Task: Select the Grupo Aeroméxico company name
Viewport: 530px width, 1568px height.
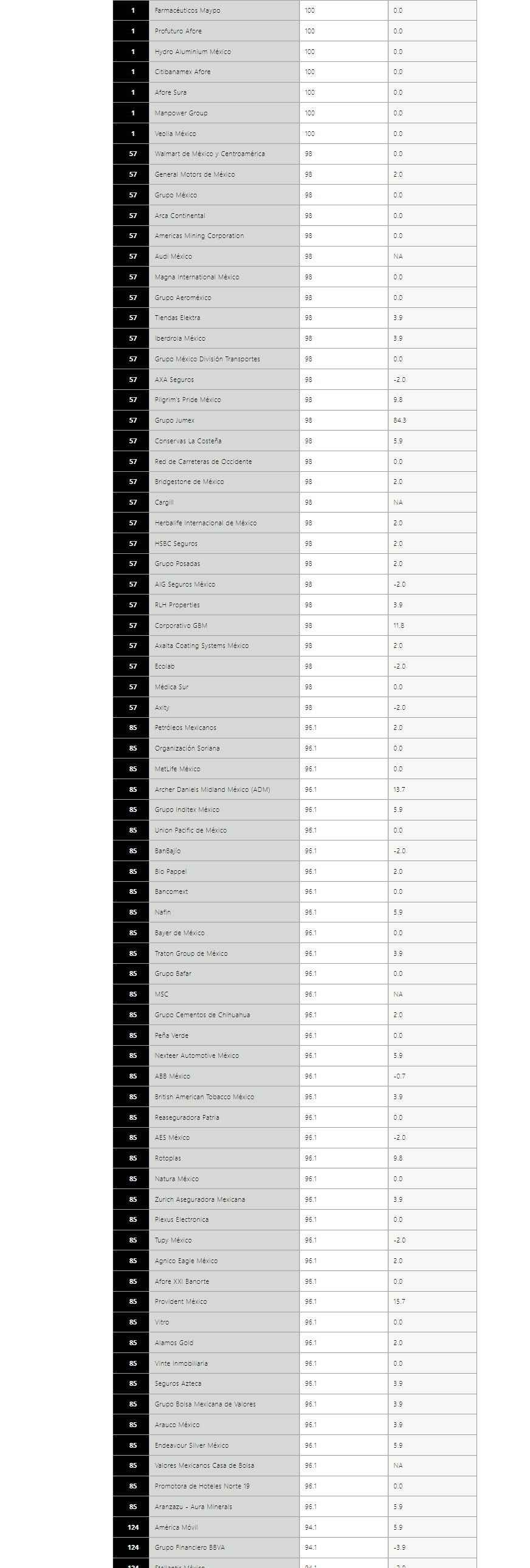Action: coord(183,298)
